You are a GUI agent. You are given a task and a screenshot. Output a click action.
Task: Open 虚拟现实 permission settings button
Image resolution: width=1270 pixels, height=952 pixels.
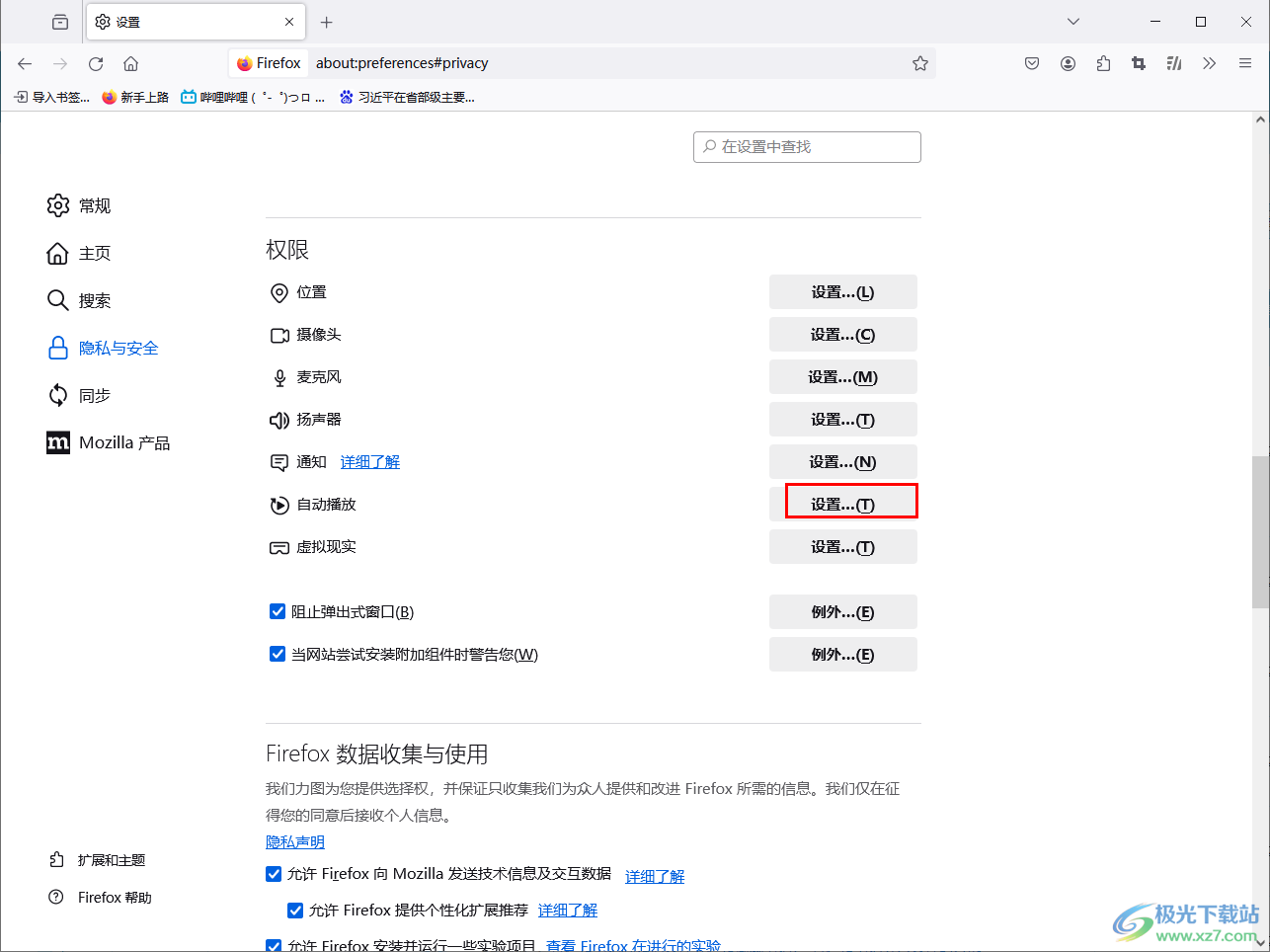843,547
